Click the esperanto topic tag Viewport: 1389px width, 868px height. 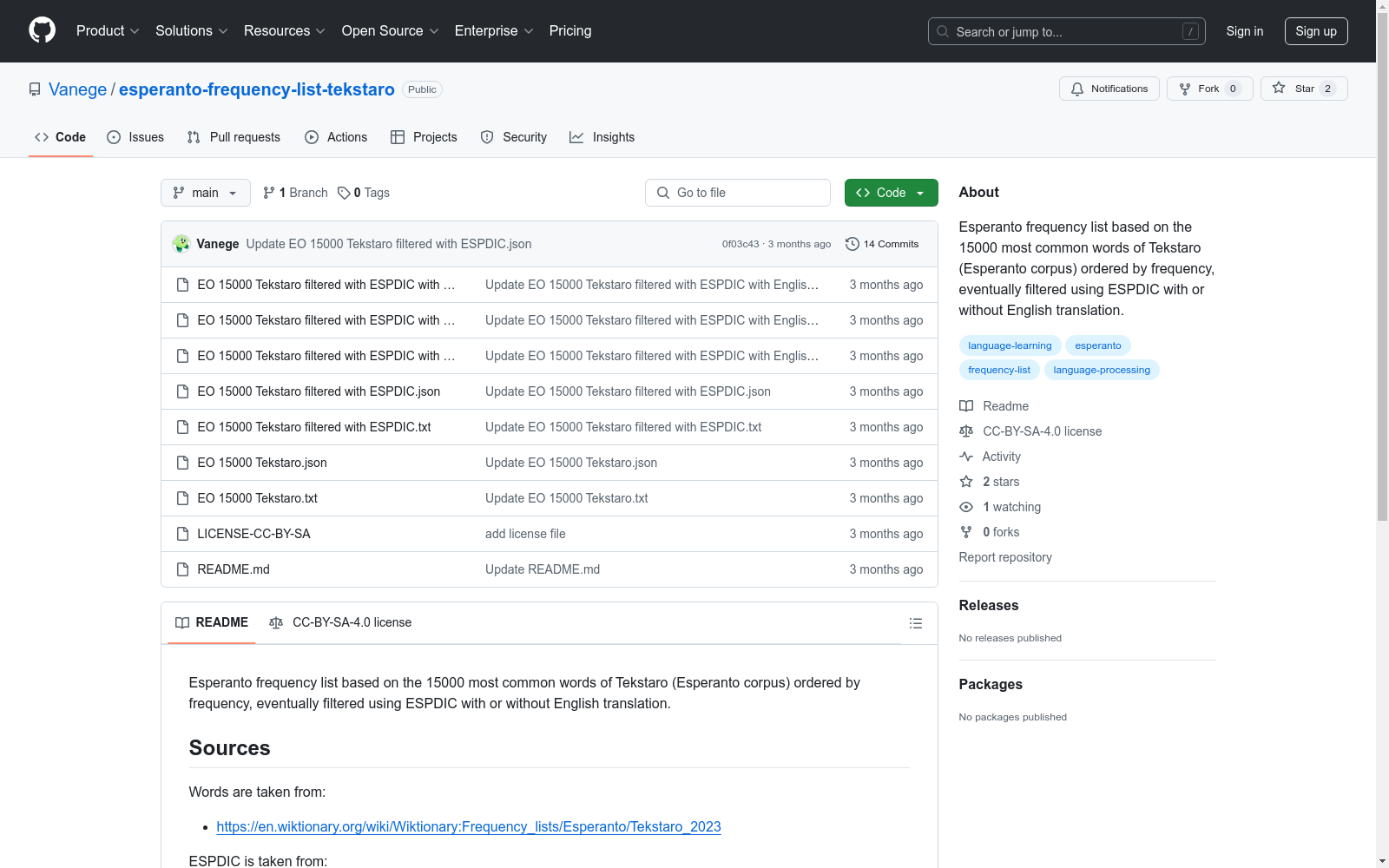click(1098, 345)
